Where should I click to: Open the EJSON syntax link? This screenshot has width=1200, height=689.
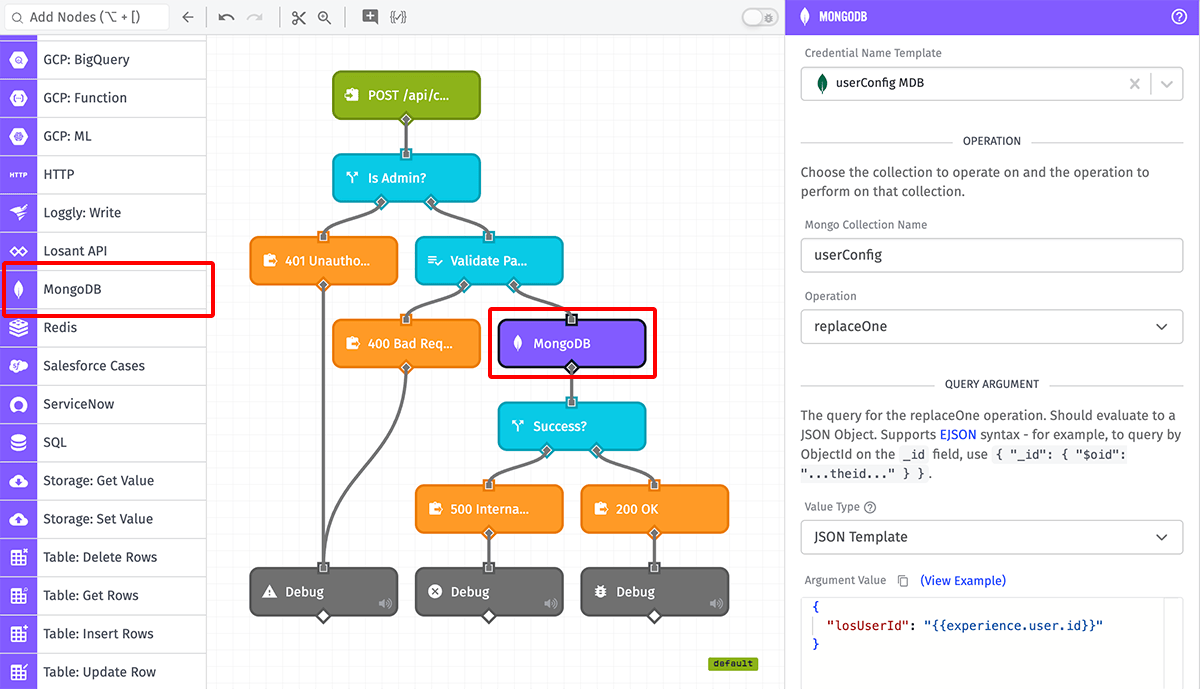pos(958,435)
